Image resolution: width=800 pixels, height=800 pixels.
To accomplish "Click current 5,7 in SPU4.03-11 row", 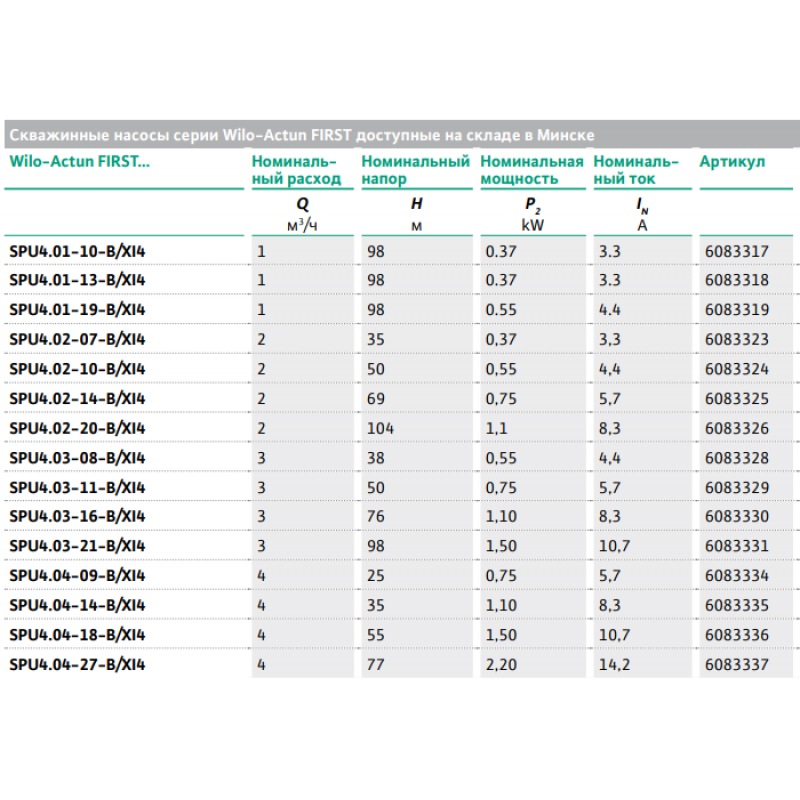I will (x=610, y=487).
